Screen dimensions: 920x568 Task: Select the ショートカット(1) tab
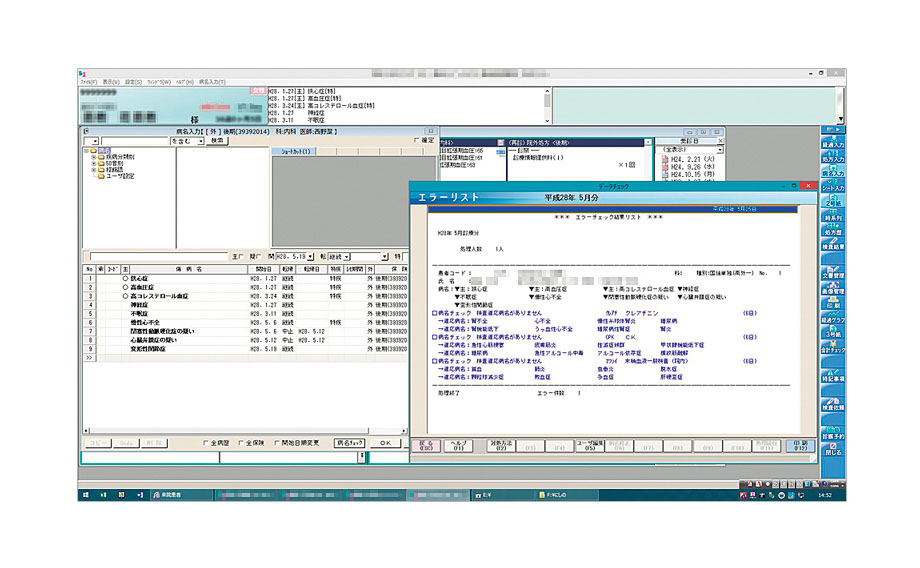coord(292,152)
